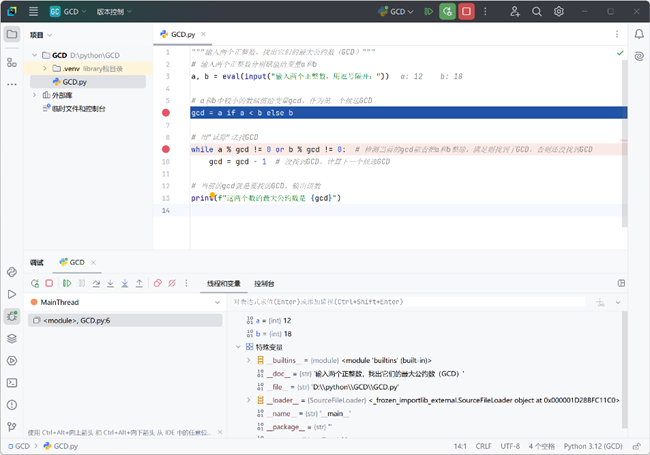The height and width of the screenshot is (455, 650).
Task: Stop the running program with red square
Action: 466,12
